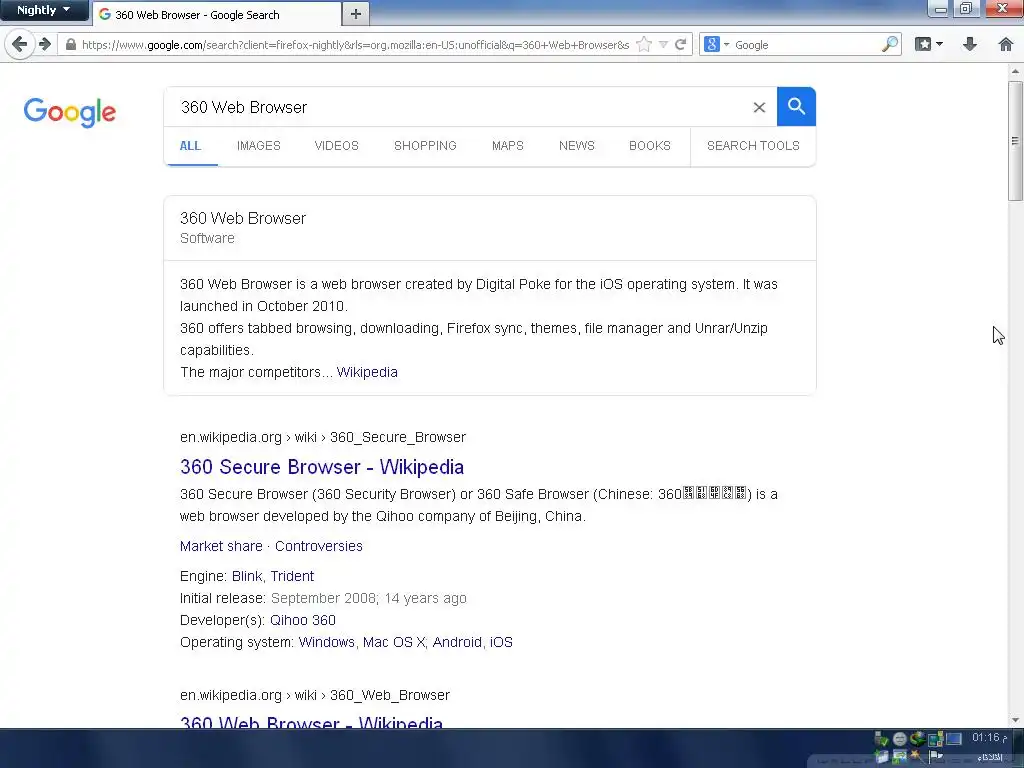Click the Mac OS X link

click(x=394, y=642)
